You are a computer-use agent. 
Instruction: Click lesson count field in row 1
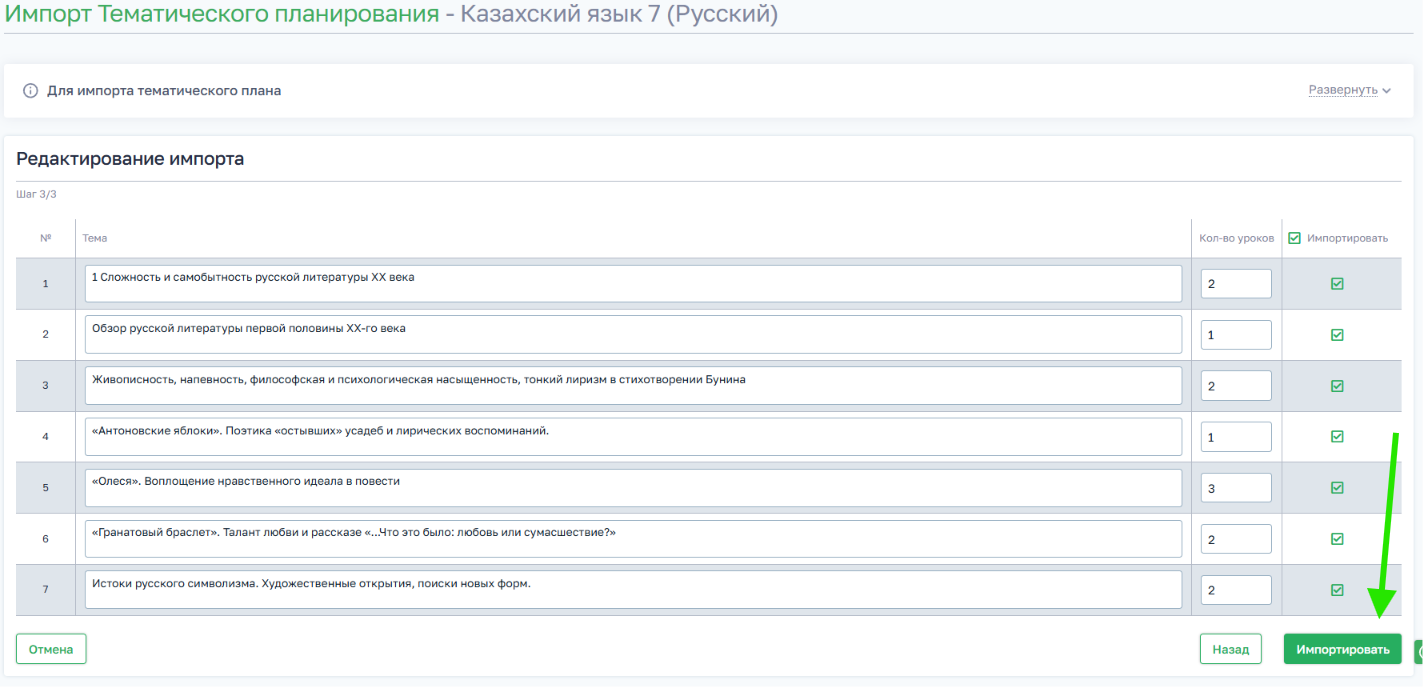(x=1236, y=284)
